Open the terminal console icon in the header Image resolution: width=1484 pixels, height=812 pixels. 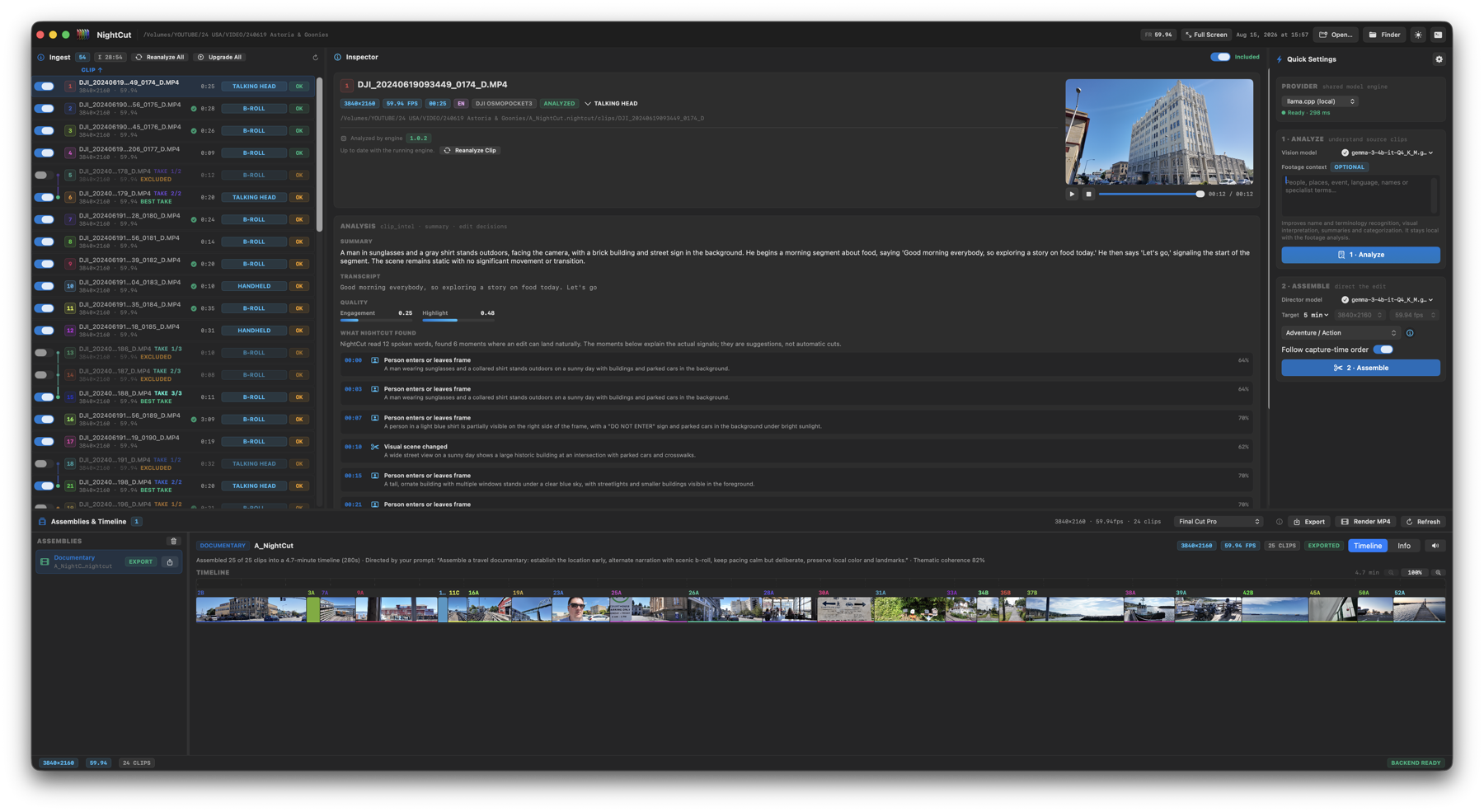1438,35
